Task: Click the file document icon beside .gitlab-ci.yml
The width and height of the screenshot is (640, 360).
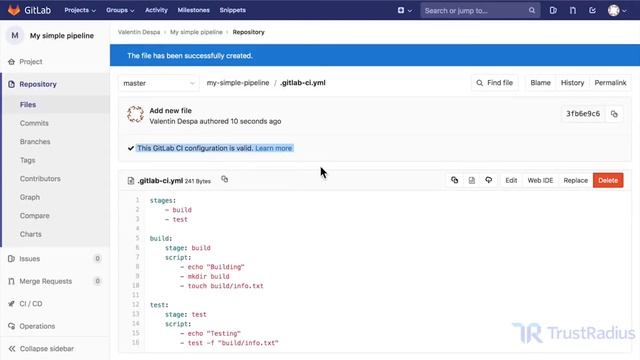Action: [131, 180]
